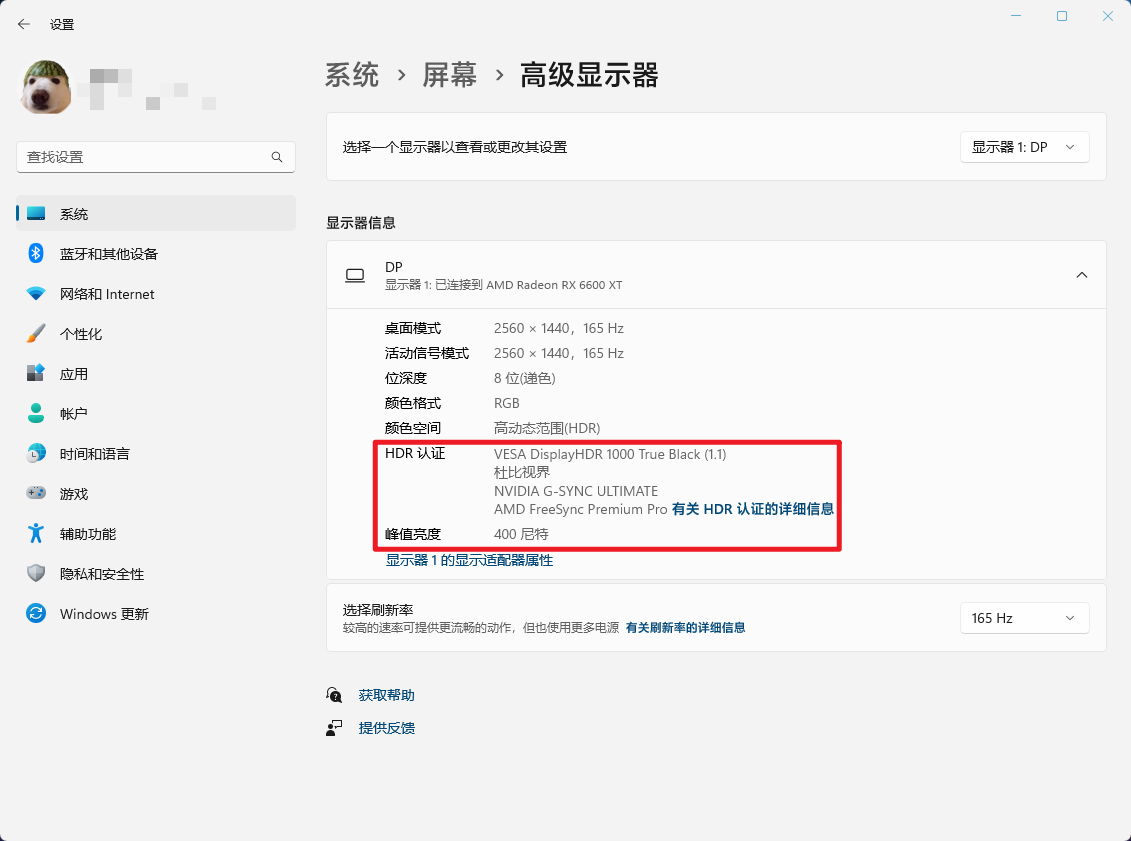Go to 屏幕 via the breadcrumb
Image resolution: width=1131 pixels, height=841 pixels.
(448, 74)
